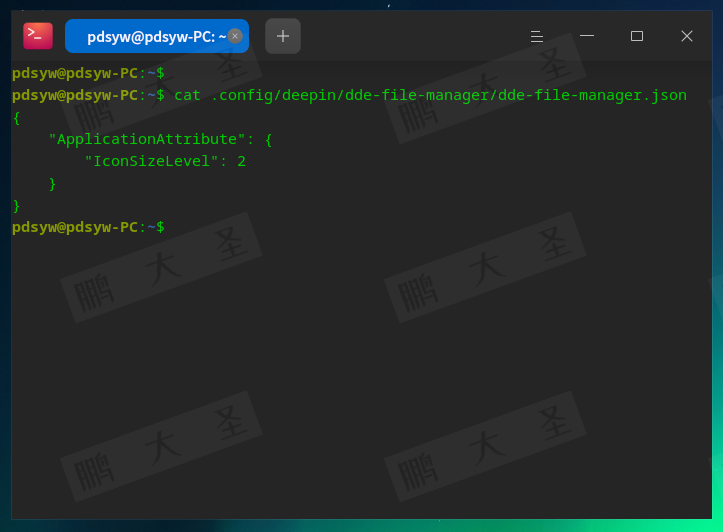The height and width of the screenshot is (532, 723).
Task: Select the pdsyw@pdsyw-PC: ~ tab
Action: [157, 36]
